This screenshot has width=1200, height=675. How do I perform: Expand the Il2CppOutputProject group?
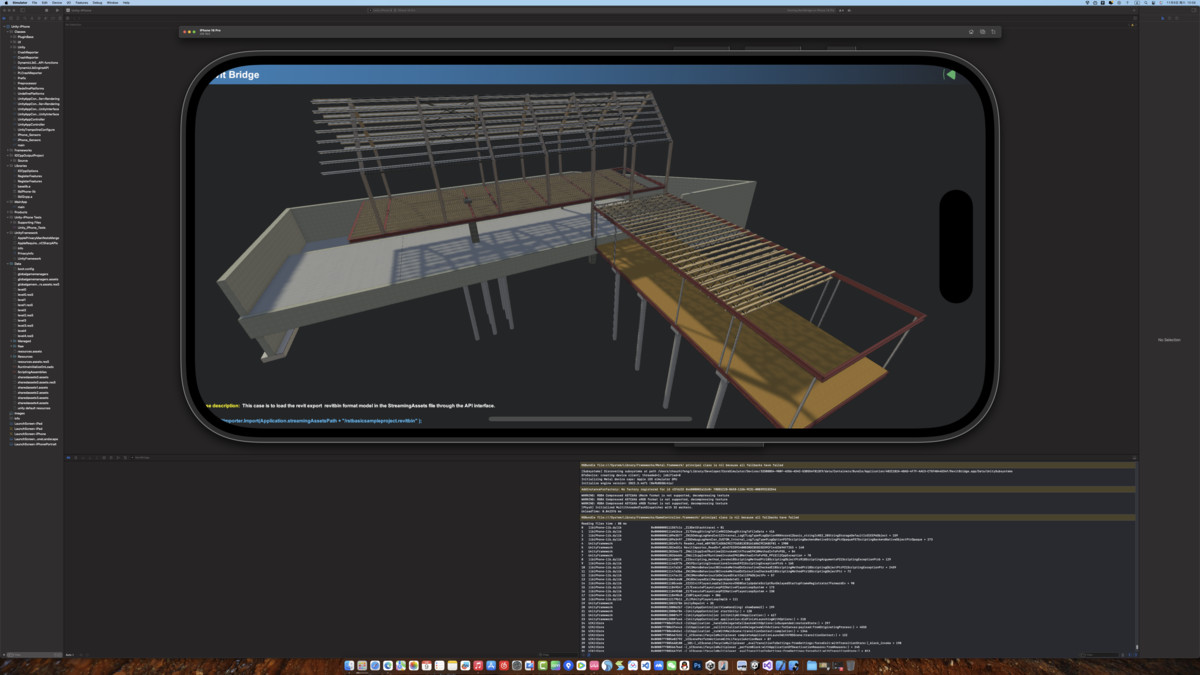7,156
